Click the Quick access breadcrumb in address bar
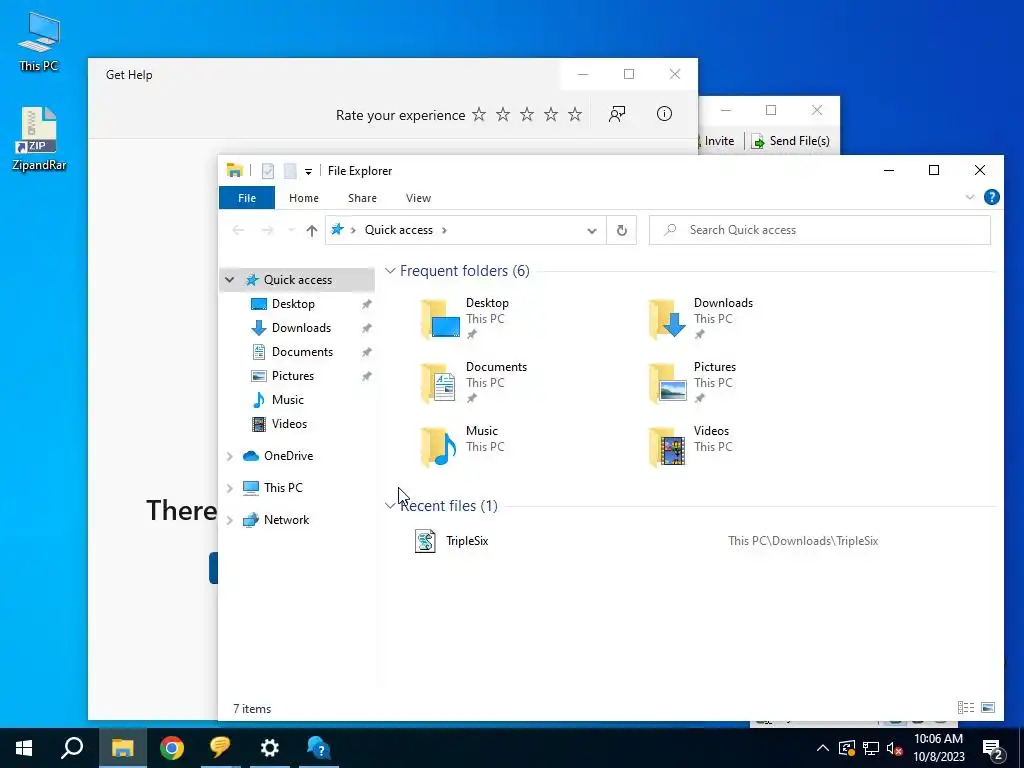The height and width of the screenshot is (768, 1024). (x=398, y=230)
